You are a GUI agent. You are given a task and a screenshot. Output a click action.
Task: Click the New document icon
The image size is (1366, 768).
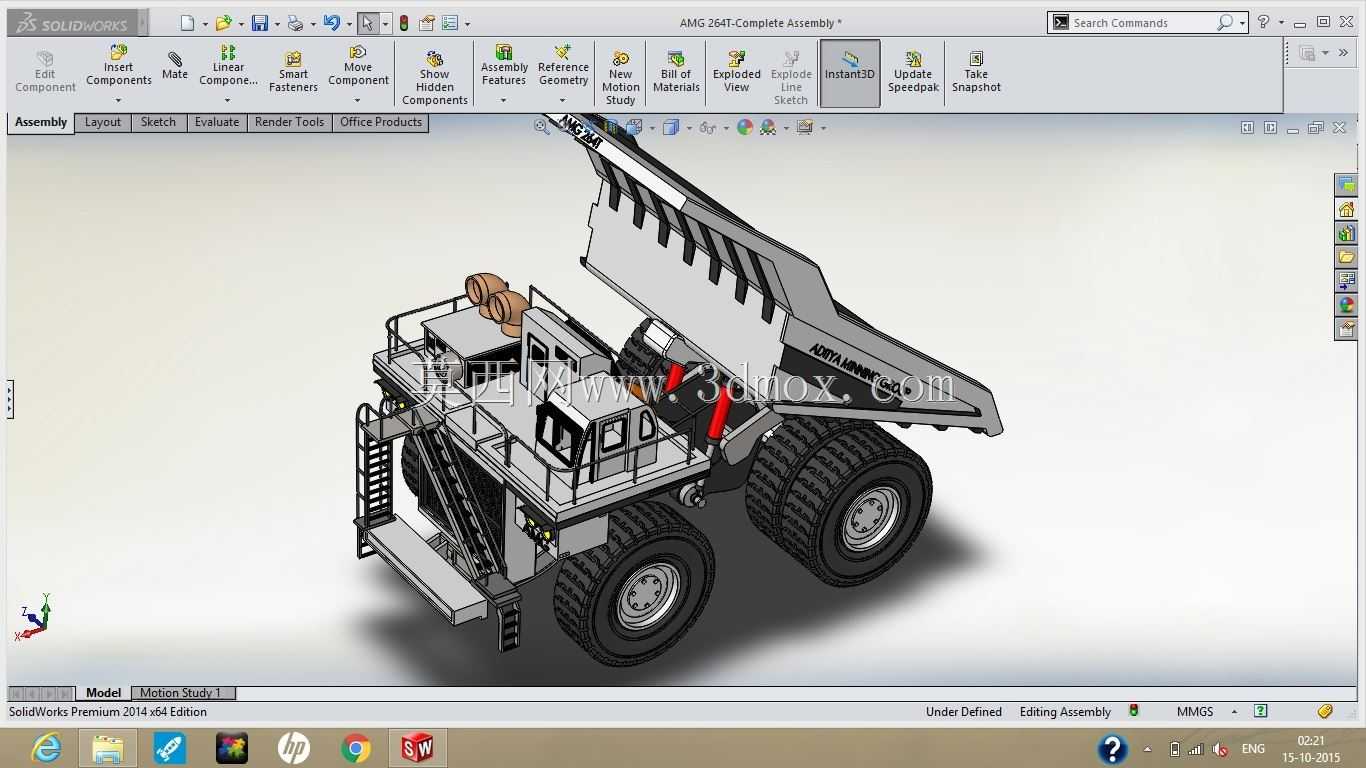[x=187, y=23]
